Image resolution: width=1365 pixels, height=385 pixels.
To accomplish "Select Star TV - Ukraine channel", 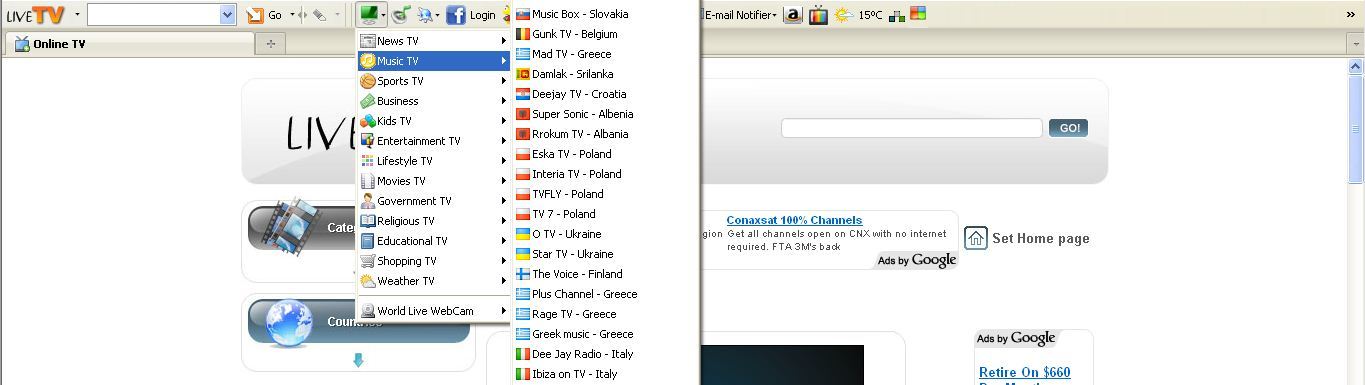I will [605, 254].
